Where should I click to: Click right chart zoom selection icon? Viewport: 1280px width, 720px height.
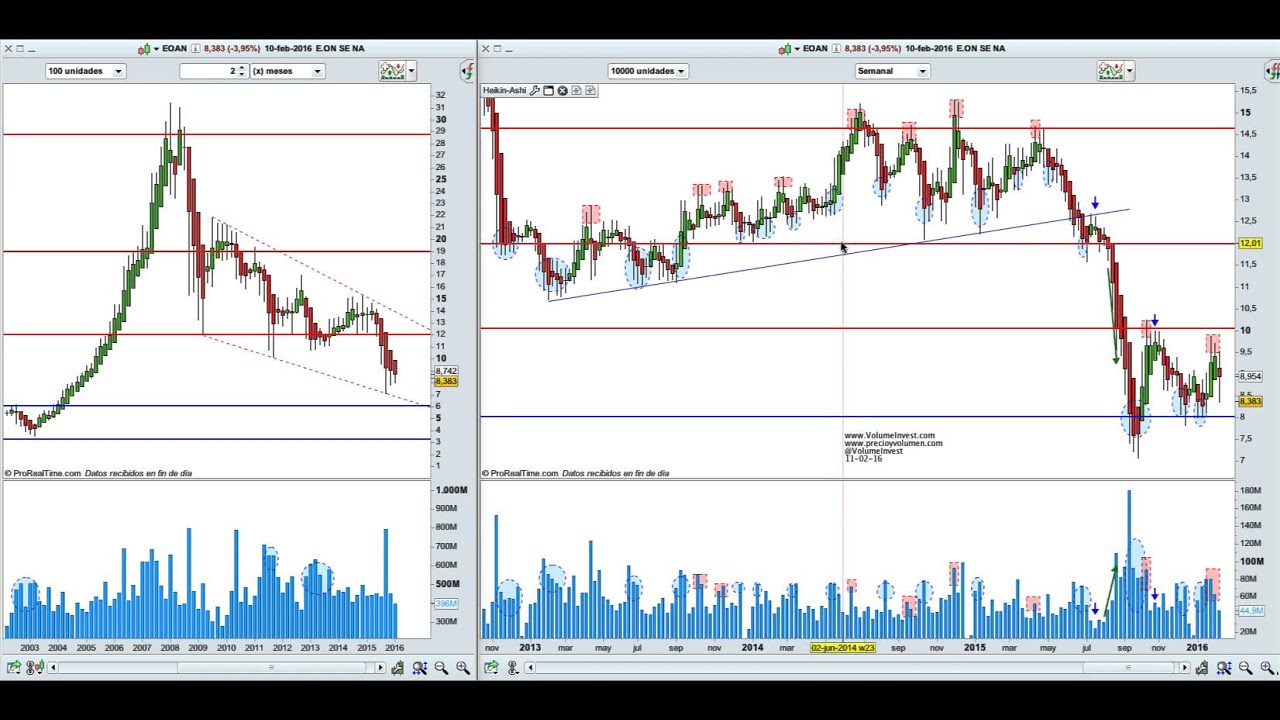tap(1225, 668)
